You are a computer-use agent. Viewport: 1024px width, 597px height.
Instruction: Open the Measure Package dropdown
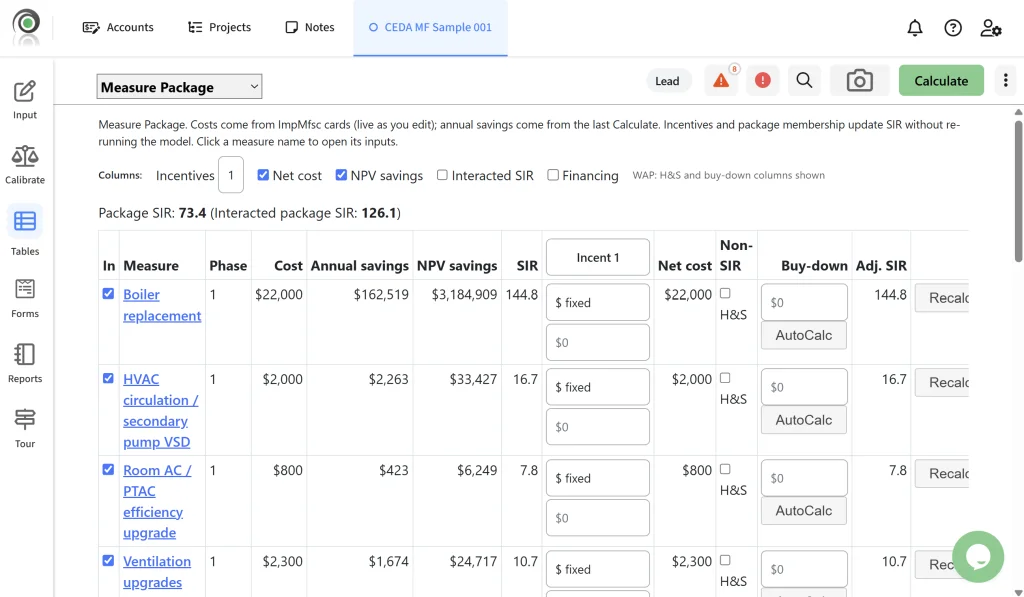(x=179, y=86)
